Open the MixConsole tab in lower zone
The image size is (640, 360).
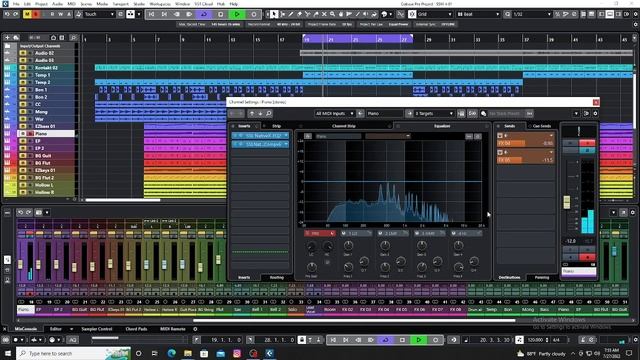coord(25,329)
